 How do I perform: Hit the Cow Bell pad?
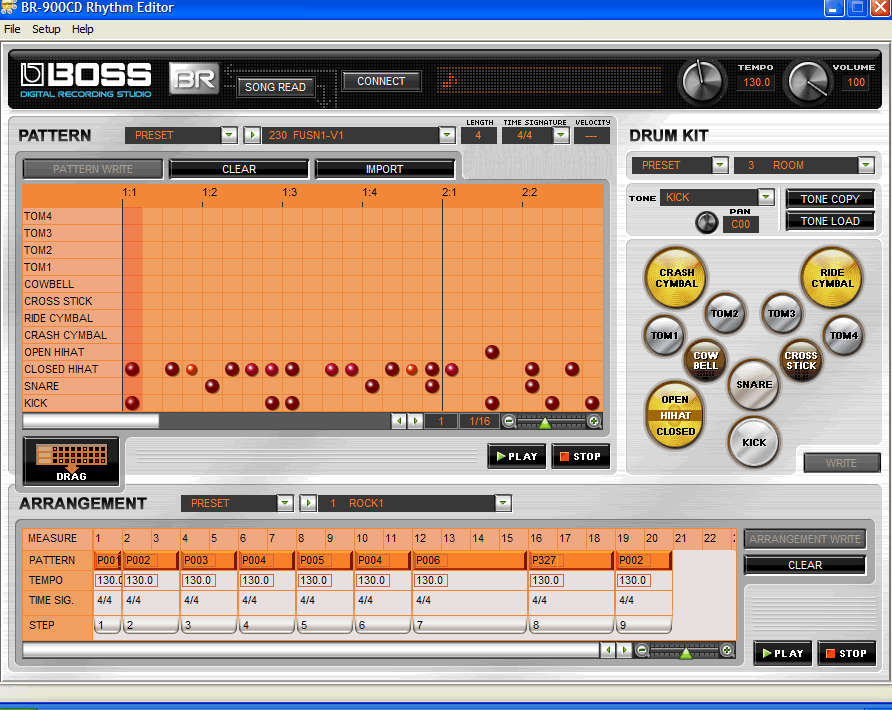point(705,360)
